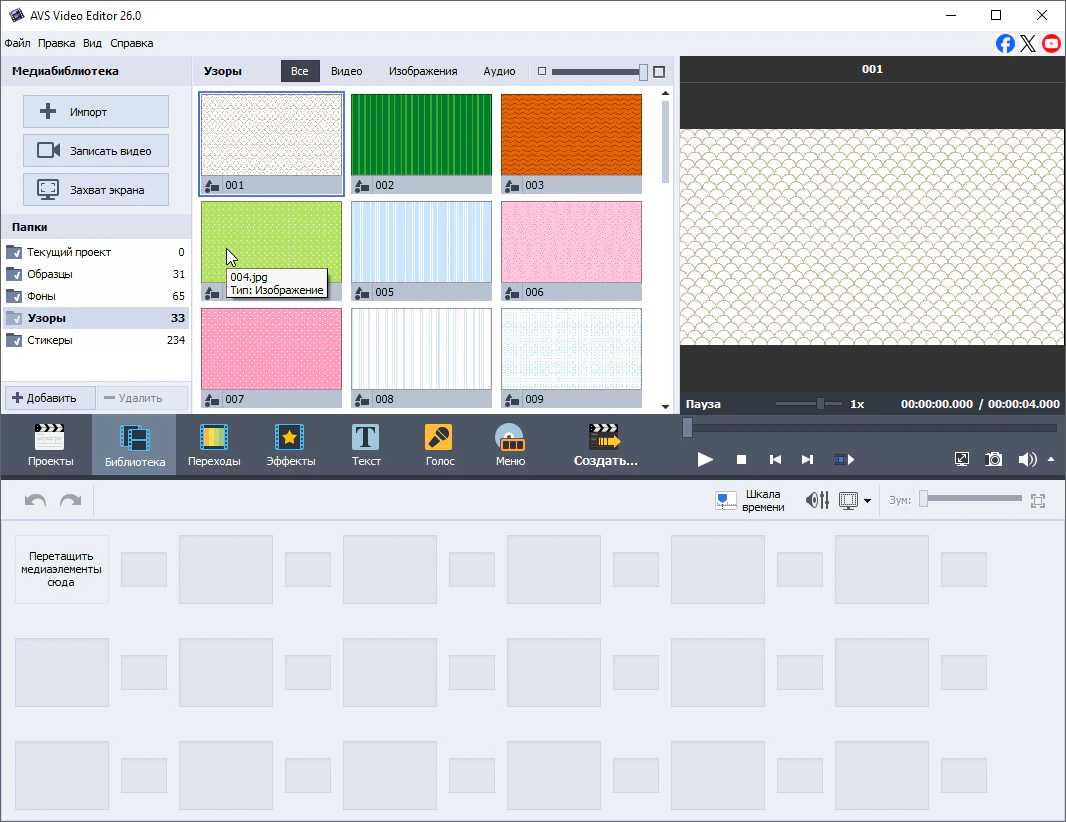Switch to the Изображения filter tab
Viewport: 1066px width, 822px height.
[423, 71]
